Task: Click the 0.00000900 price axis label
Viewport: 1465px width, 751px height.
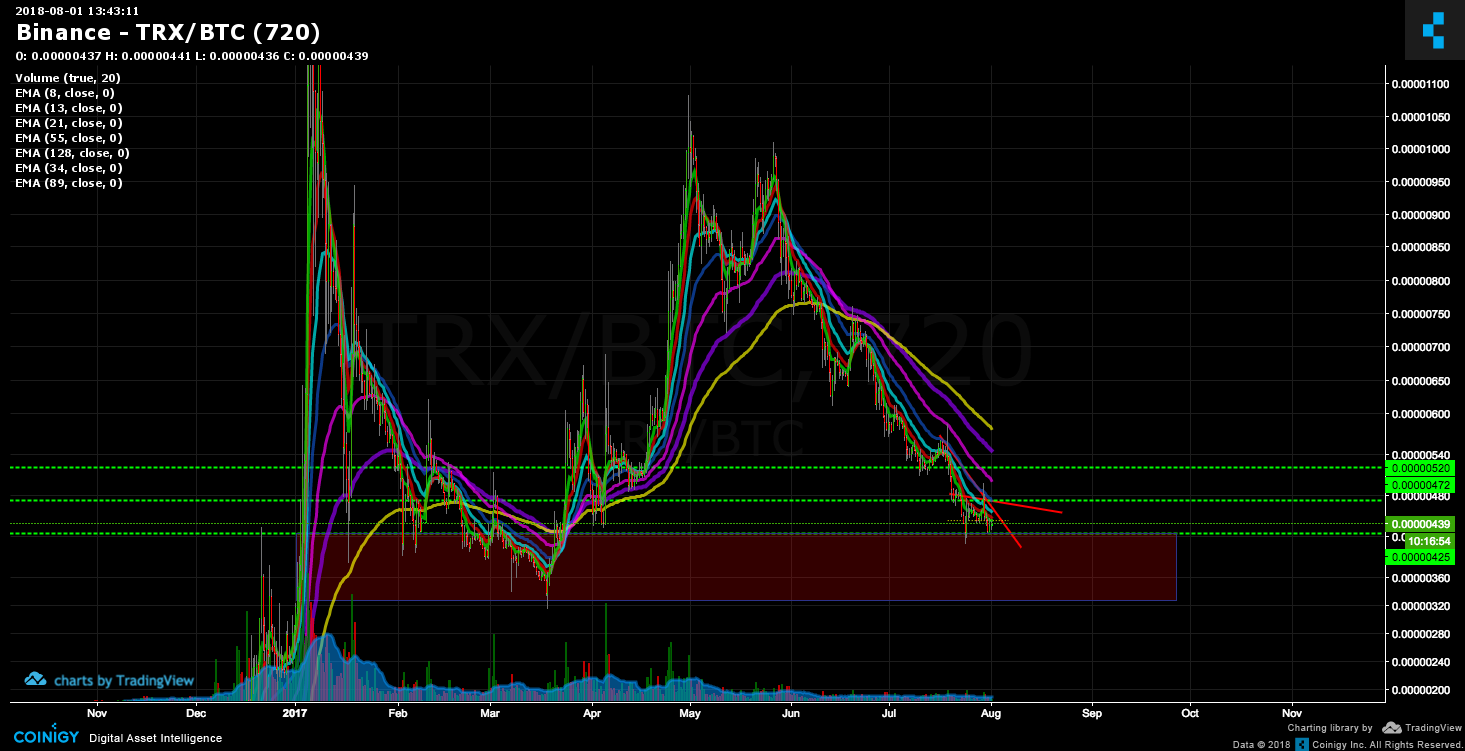Action: (1420, 216)
